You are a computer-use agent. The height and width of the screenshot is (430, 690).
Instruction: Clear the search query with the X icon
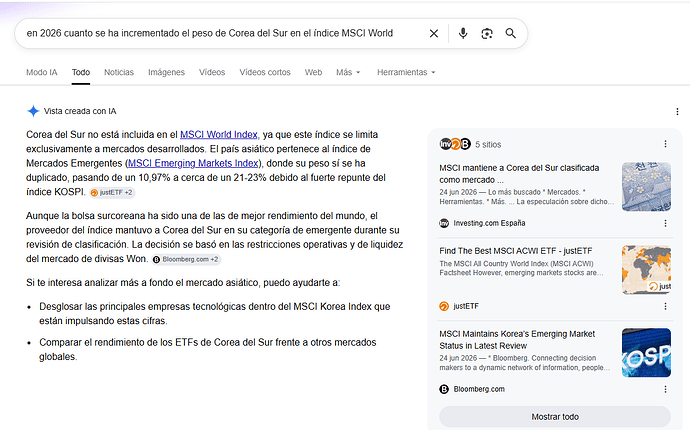[433, 33]
